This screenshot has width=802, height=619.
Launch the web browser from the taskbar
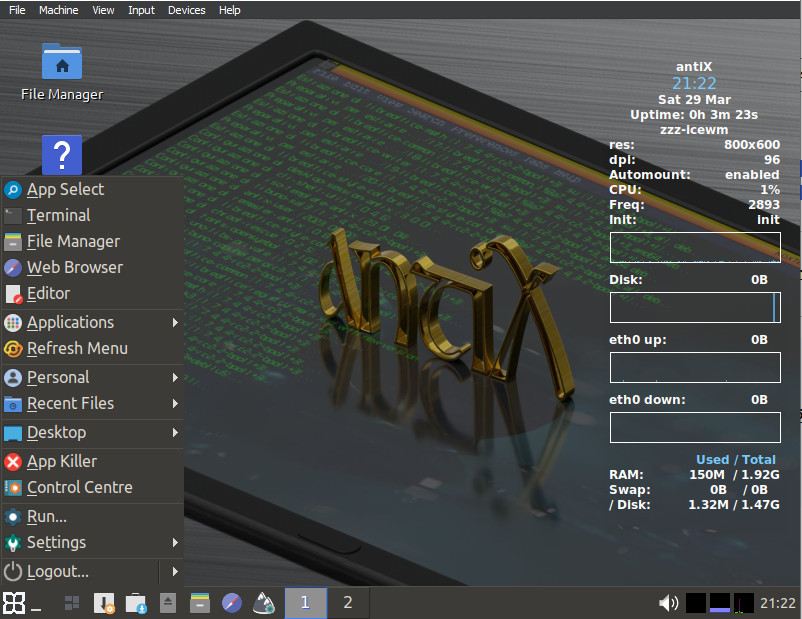231,603
